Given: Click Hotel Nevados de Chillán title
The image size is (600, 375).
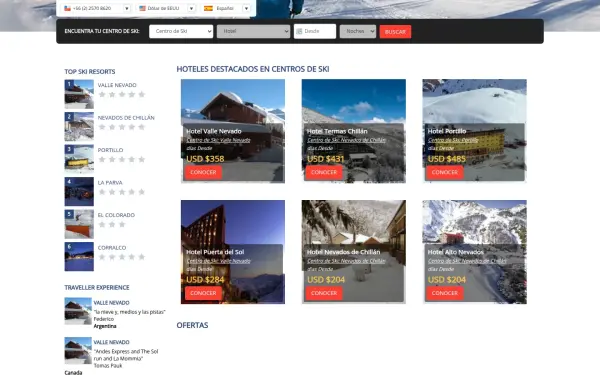Looking at the screenshot, I should click(x=344, y=252).
